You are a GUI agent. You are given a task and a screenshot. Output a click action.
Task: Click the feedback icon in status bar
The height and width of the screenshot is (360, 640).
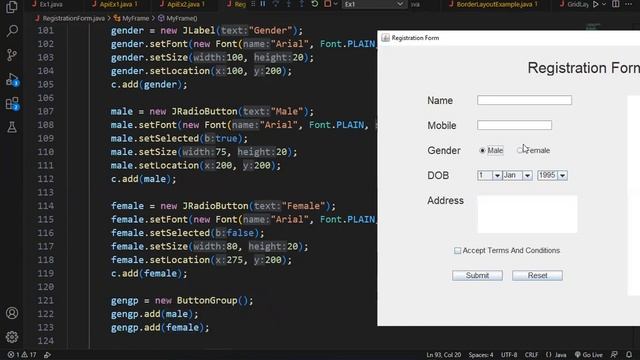pos(614,355)
